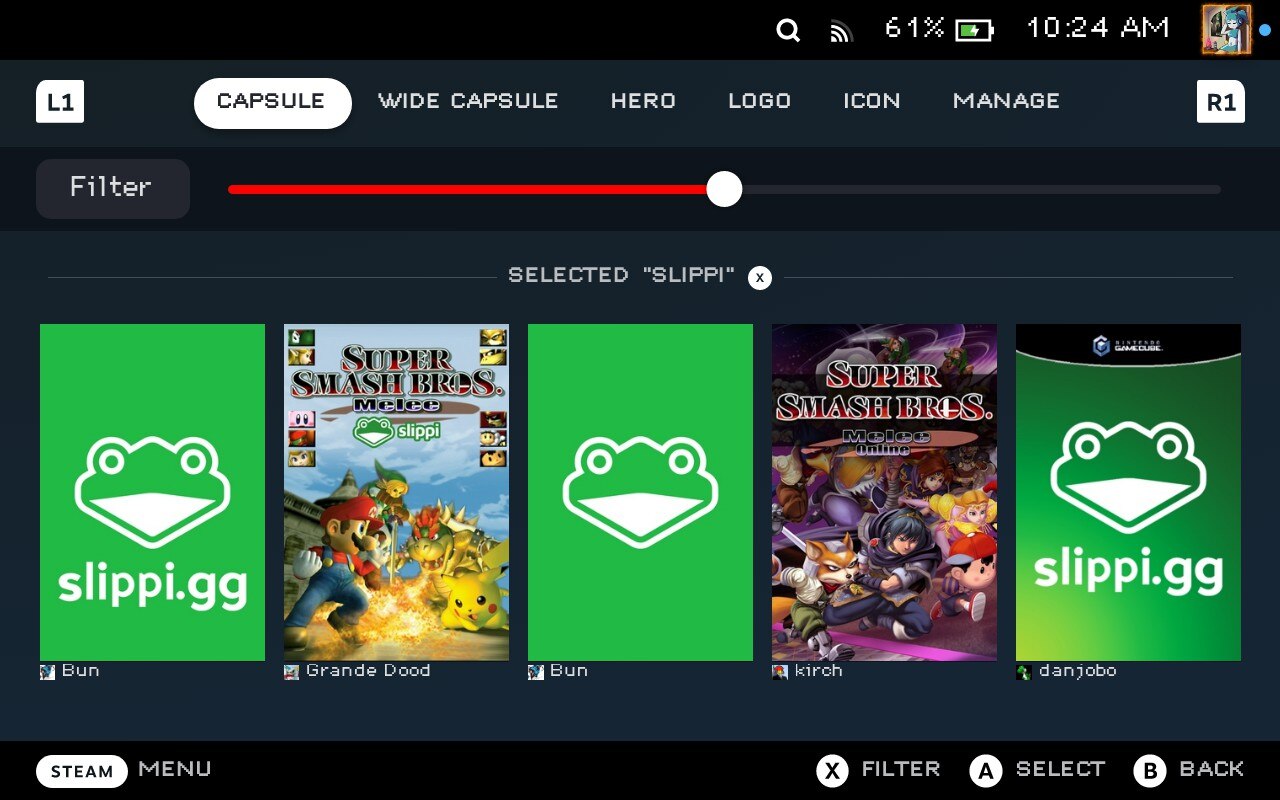Click the FILTER footer label

pos(901,769)
